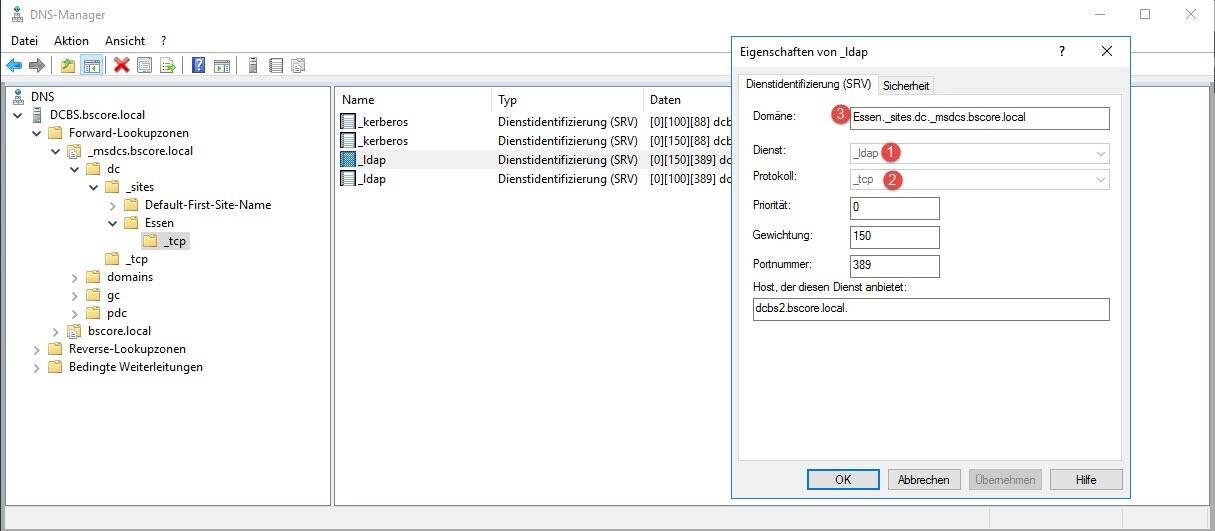Click the Abbrechen button
The image size is (1215, 531).
924,480
